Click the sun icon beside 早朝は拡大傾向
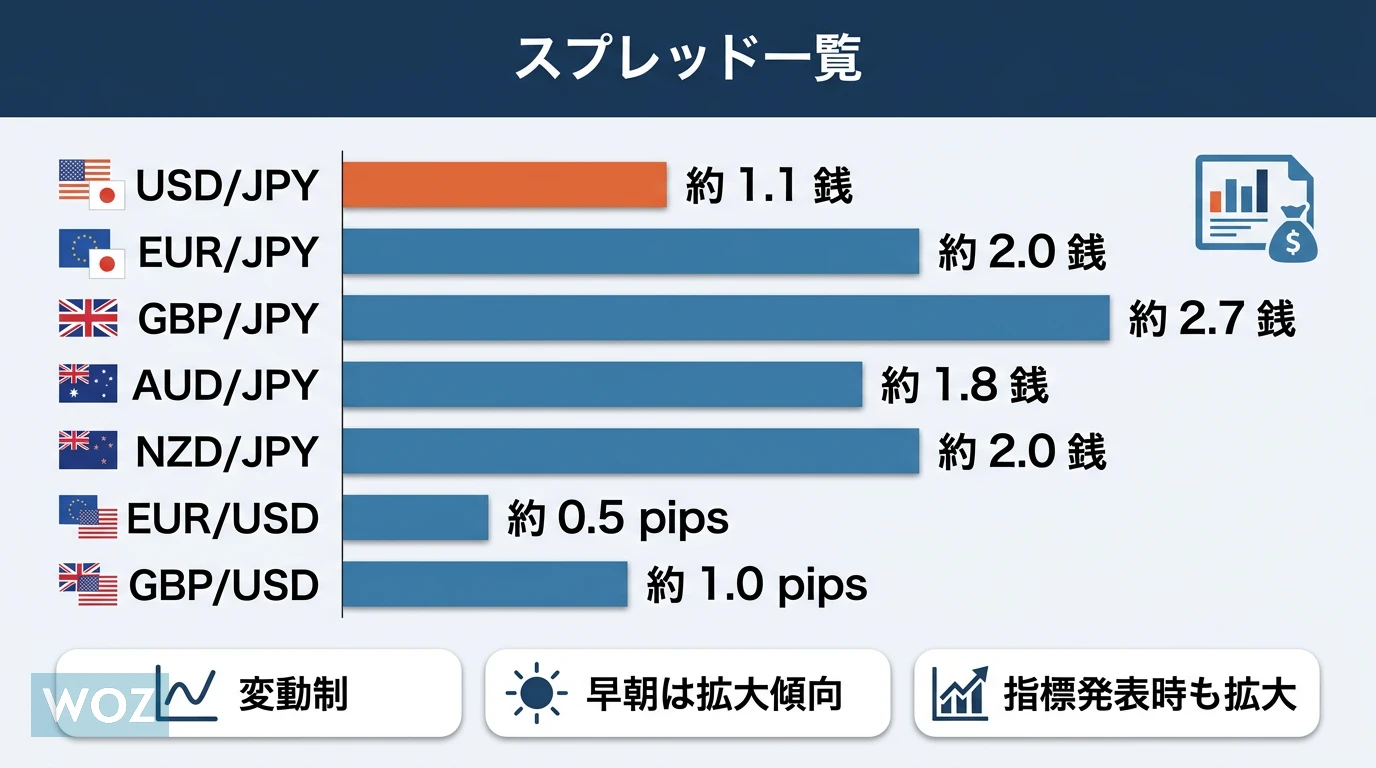Viewport: 1376px width, 768px height. 536,694
